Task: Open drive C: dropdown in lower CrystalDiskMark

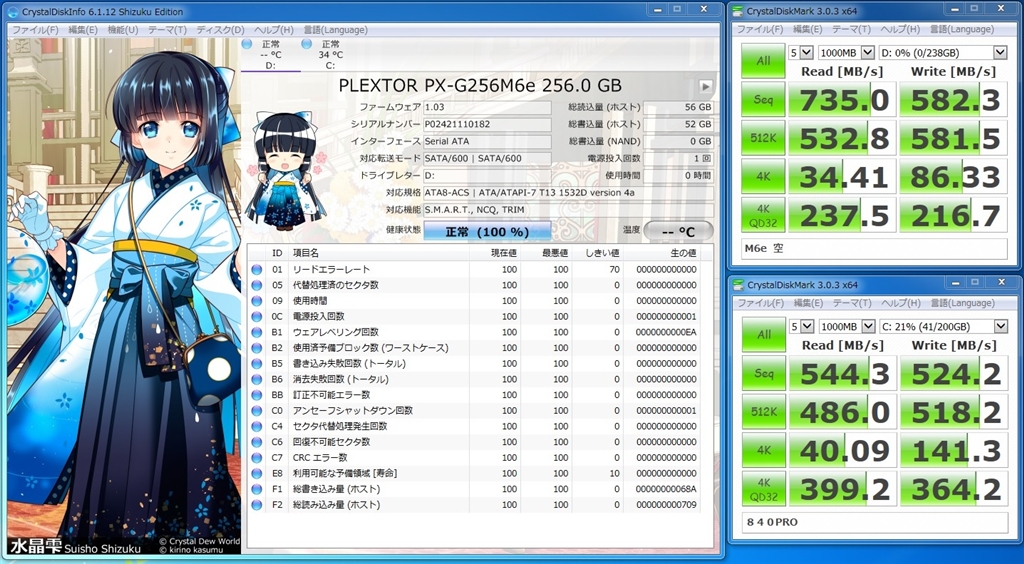Action: coord(1000,326)
